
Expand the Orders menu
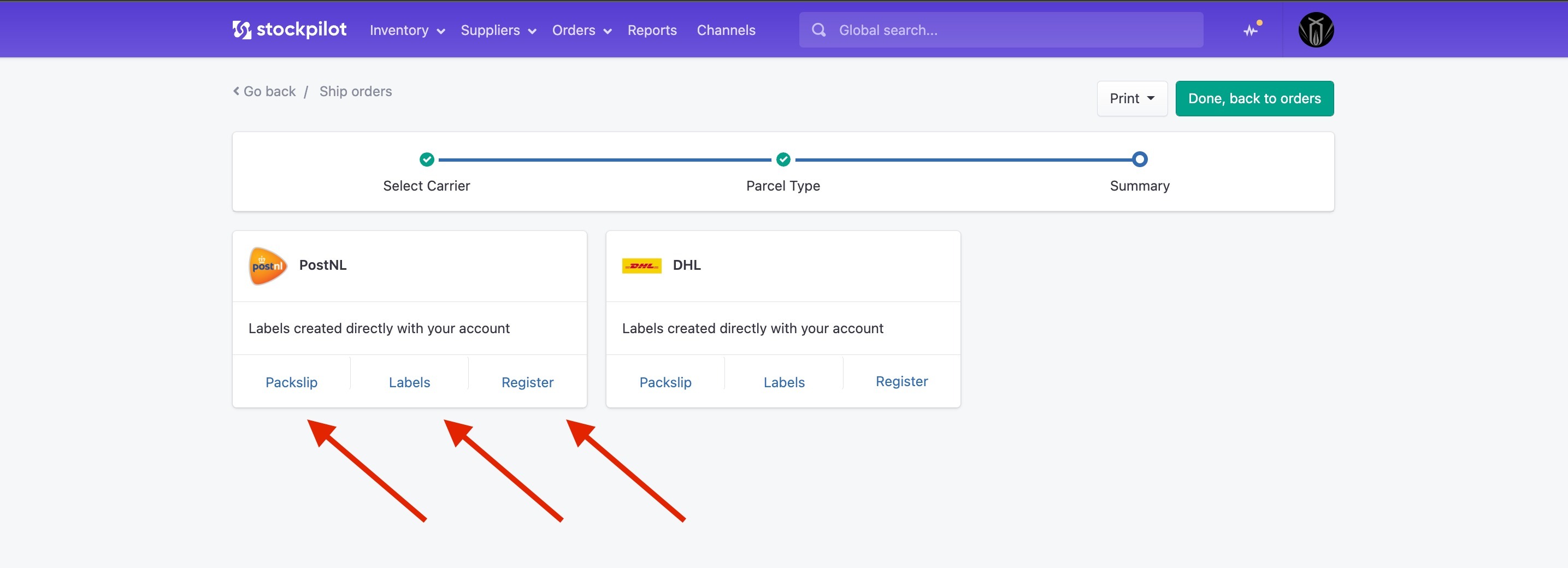[x=581, y=30]
